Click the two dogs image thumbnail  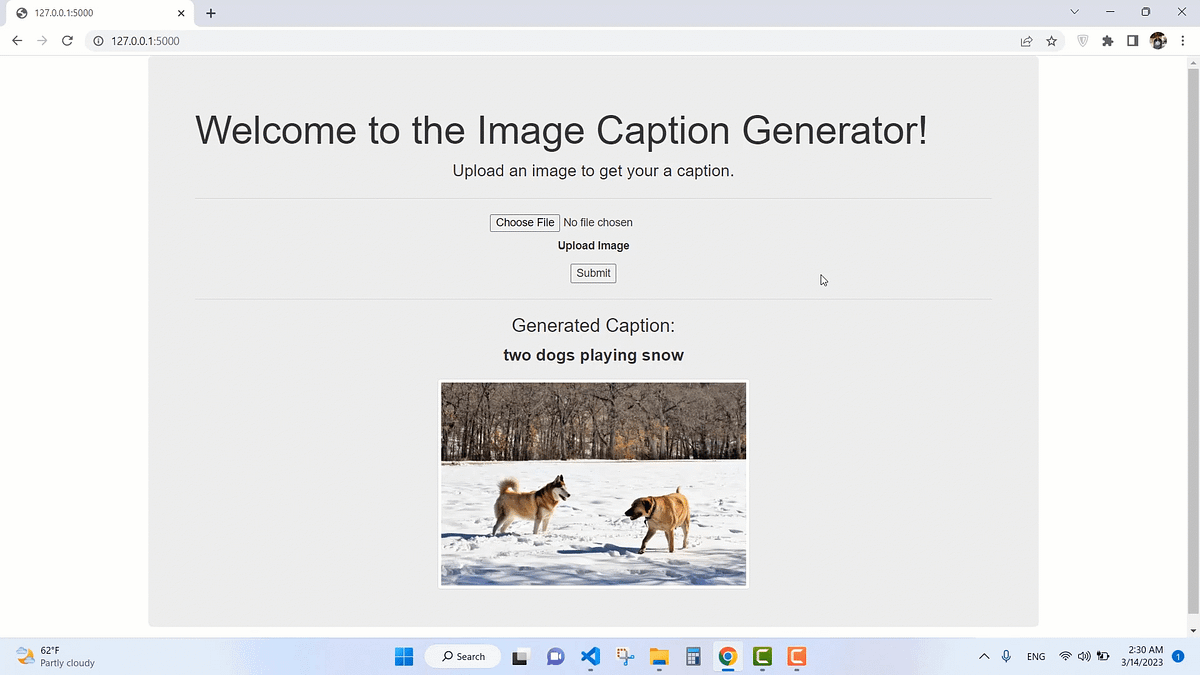pos(593,483)
